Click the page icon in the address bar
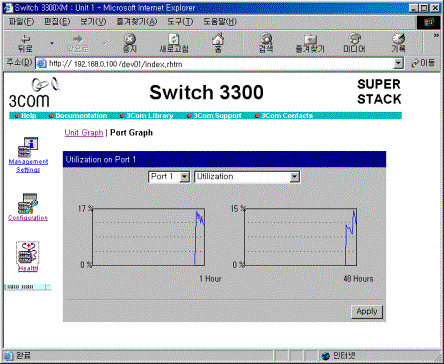Image resolution: width=444 pixels, height=364 pixels. pos(42,63)
